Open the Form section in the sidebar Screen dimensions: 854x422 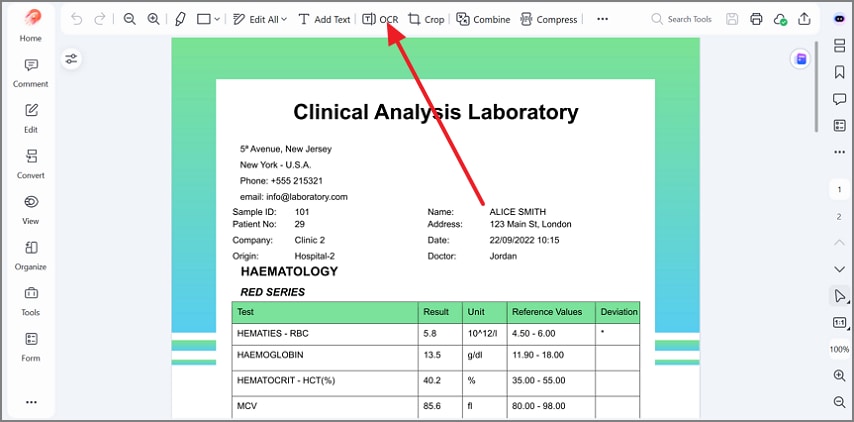tap(30, 347)
